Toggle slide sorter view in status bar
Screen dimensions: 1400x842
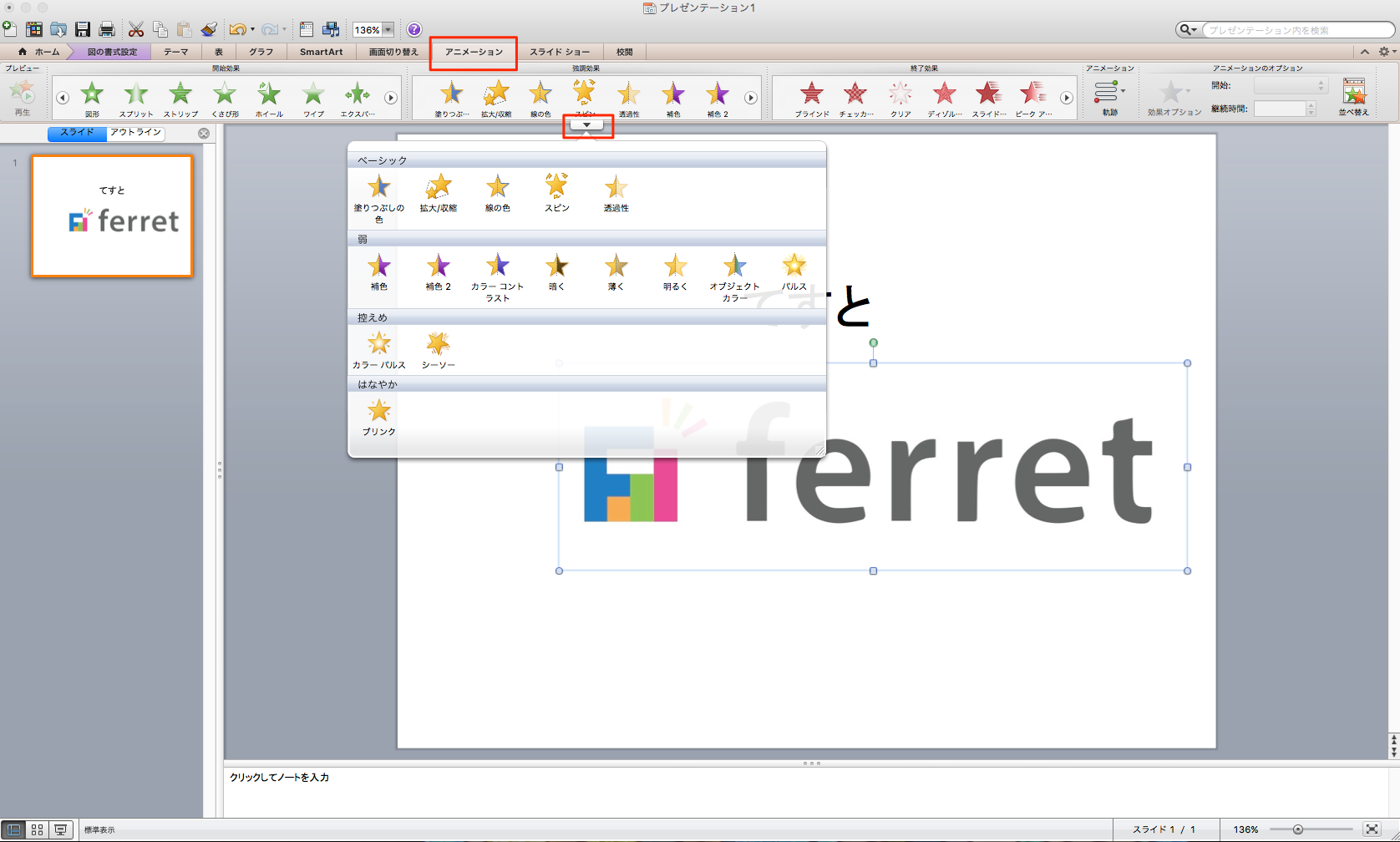click(37, 829)
